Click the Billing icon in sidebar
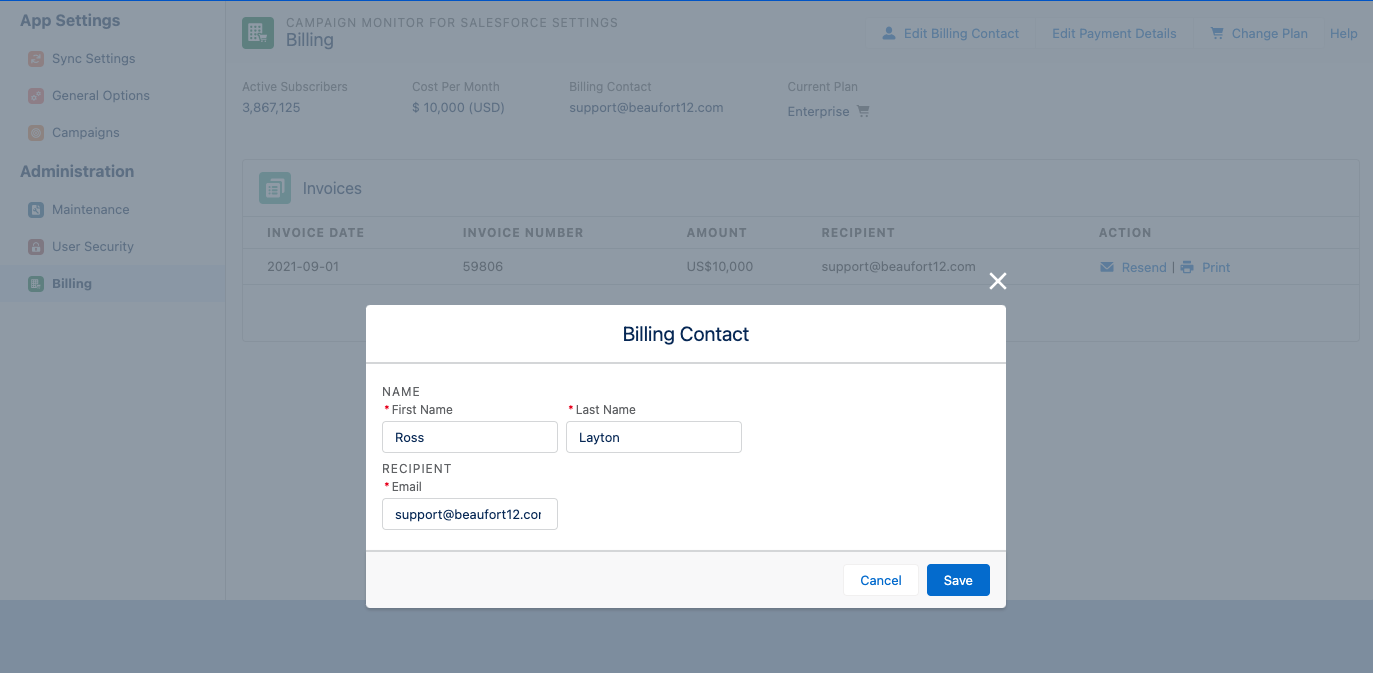 [36, 284]
